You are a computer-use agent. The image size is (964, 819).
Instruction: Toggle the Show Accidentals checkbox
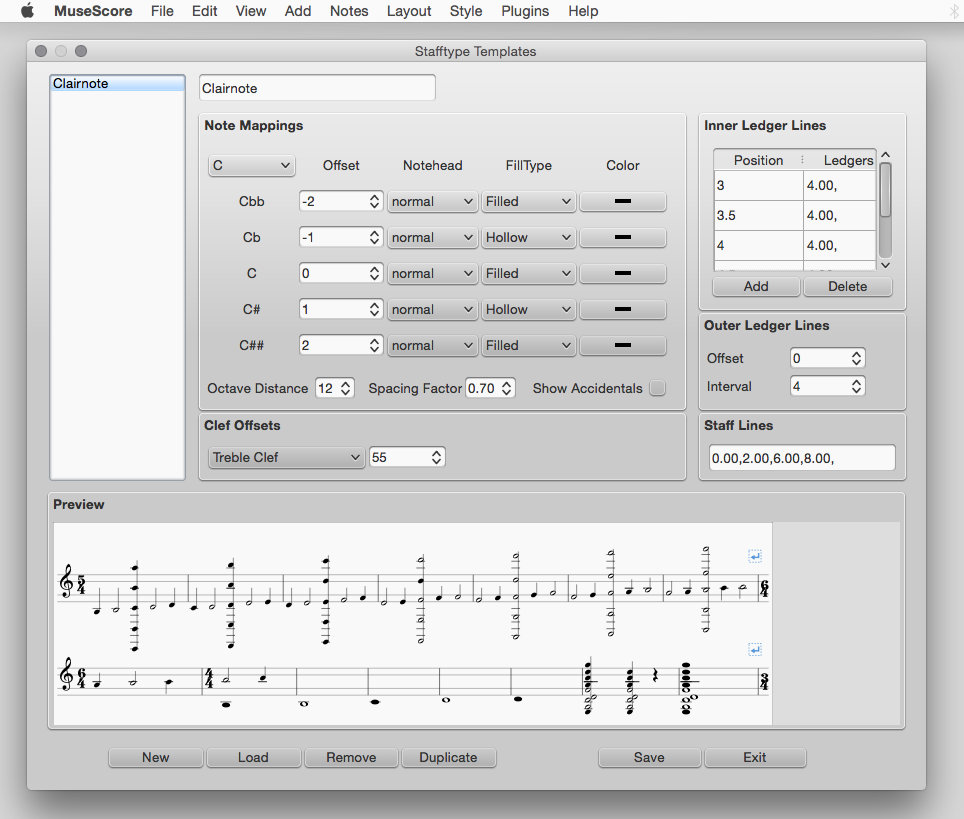657,388
